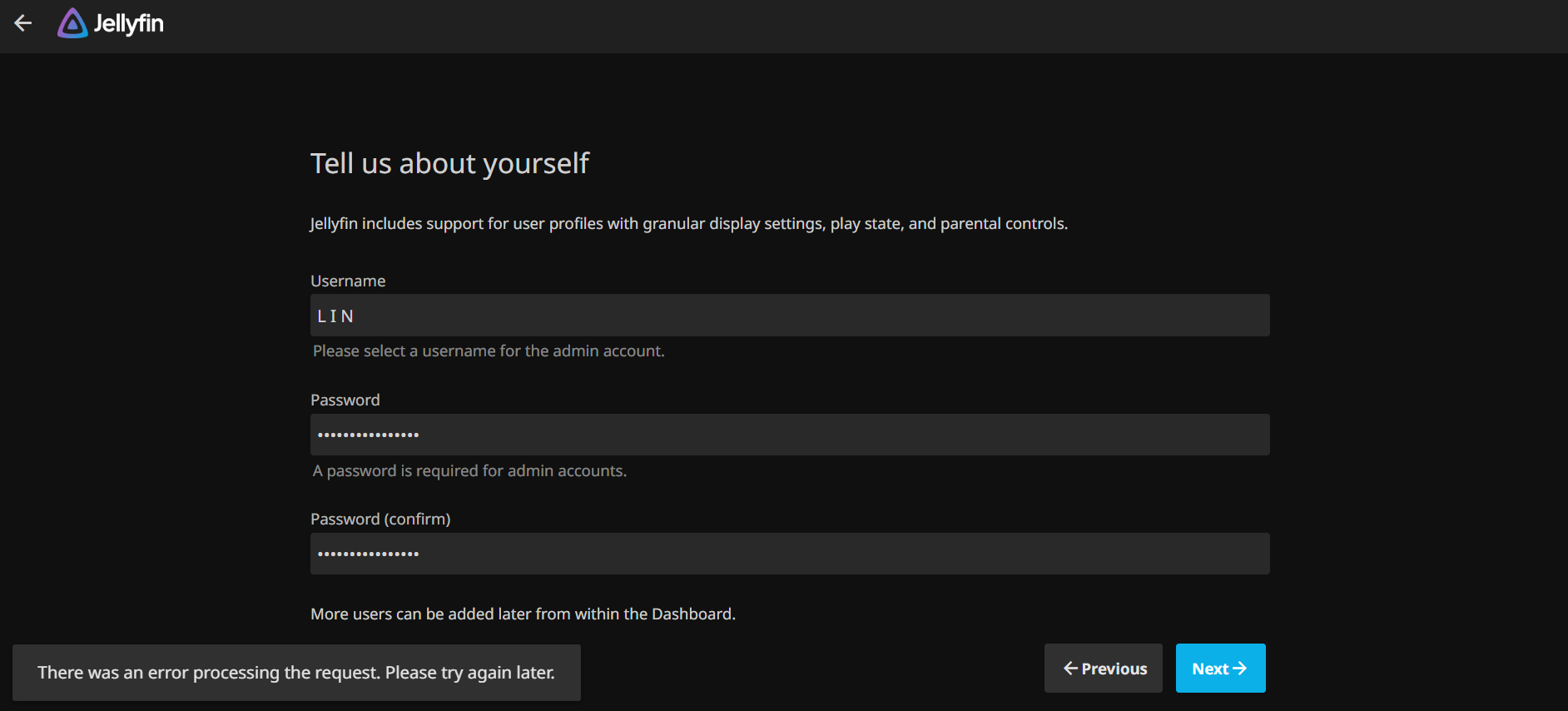Click the Username field label
The width and height of the screenshot is (1568, 711).
pyautogui.click(x=348, y=281)
